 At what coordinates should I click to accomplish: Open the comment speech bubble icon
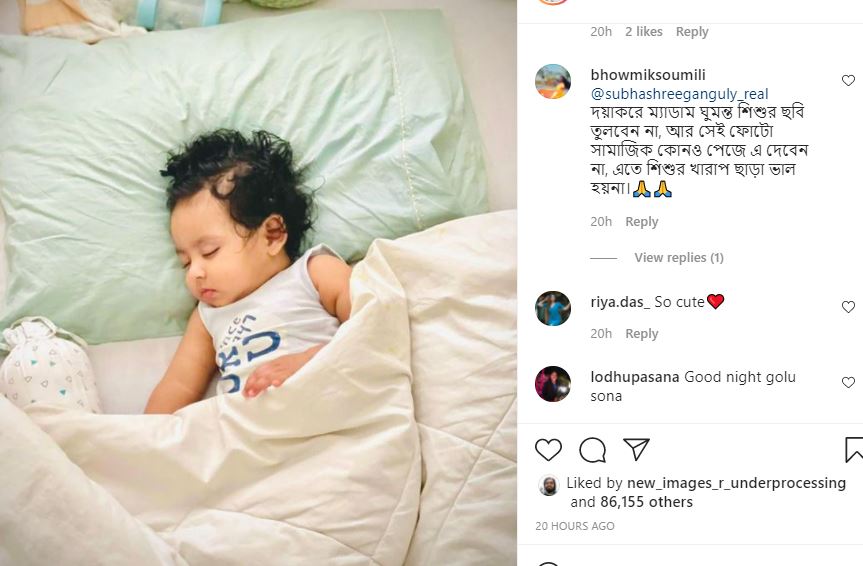pos(593,450)
